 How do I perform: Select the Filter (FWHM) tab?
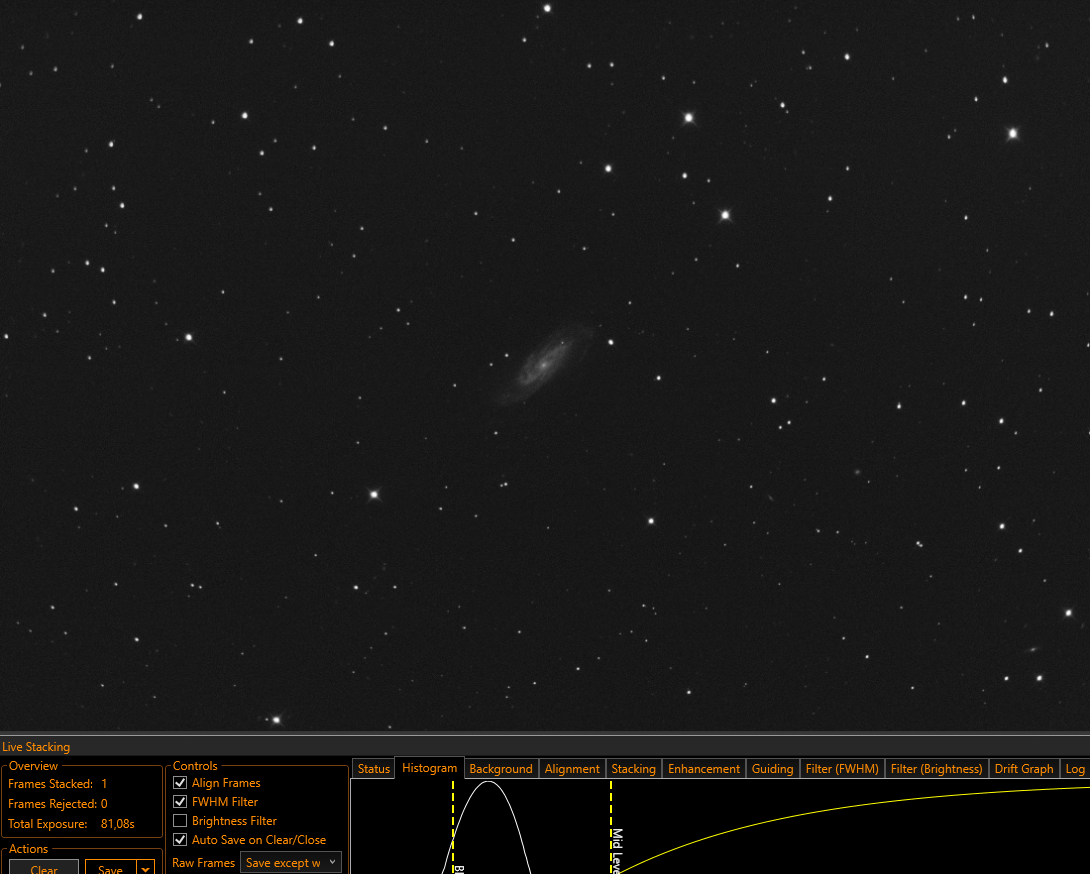(842, 769)
